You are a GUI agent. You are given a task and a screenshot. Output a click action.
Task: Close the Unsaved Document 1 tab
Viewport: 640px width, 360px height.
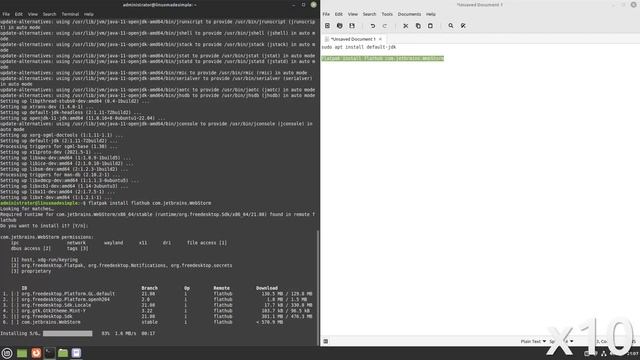pos(380,39)
